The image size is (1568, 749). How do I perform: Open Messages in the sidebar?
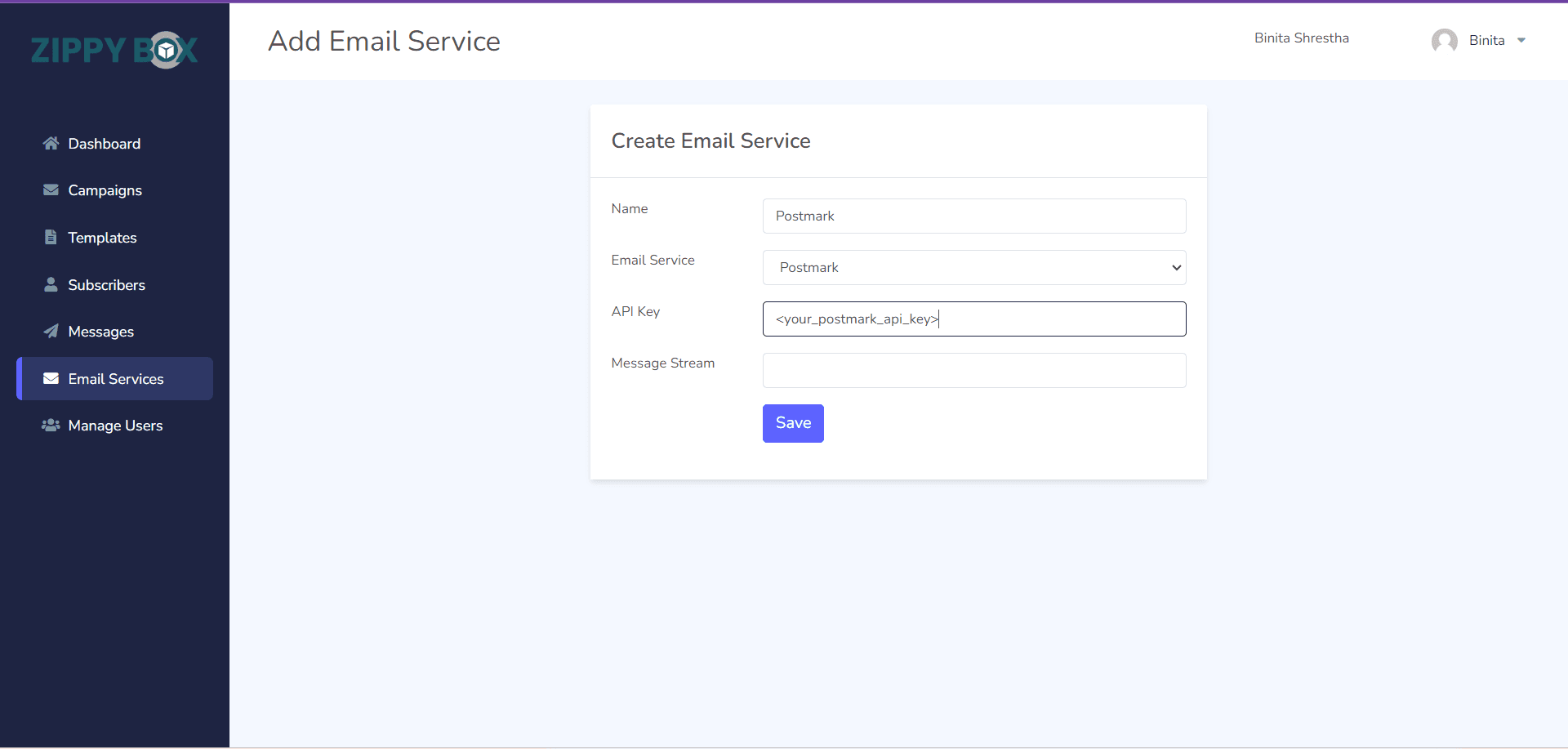(x=114, y=331)
